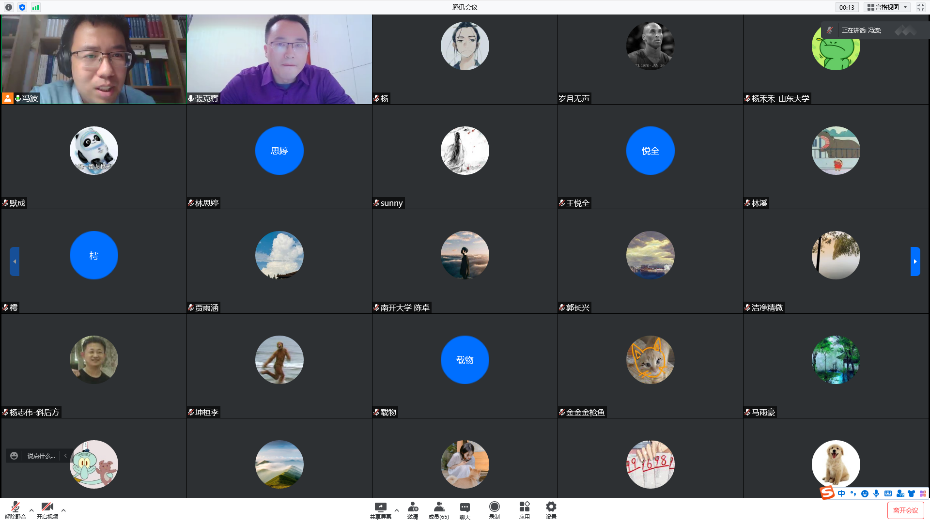Expand video options arrow beside the camera
This screenshot has width=930, height=523.
[x=64, y=510]
